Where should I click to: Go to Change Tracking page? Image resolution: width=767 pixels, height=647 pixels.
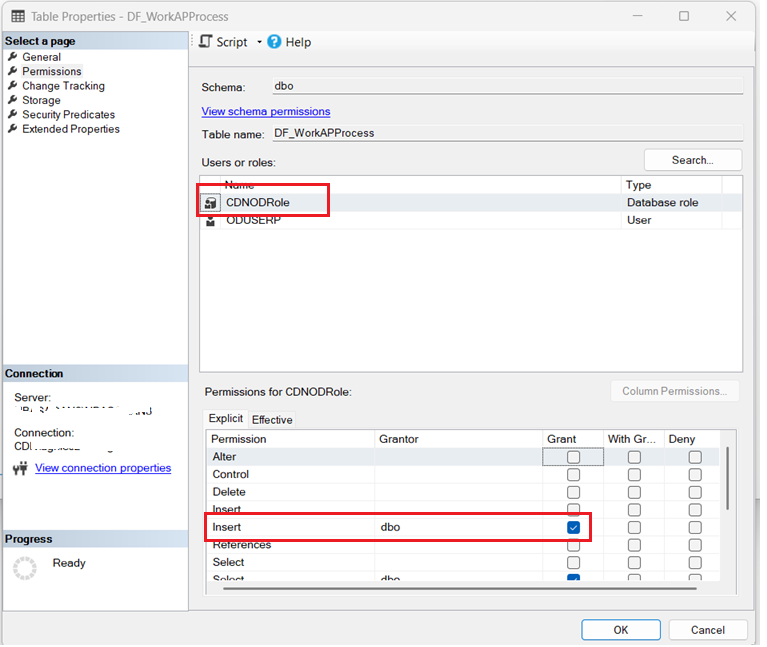(63, 86)
